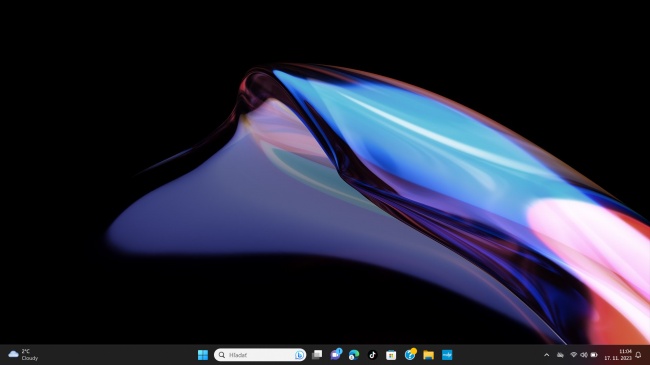Click the OneDrive cloud tray icon
The width and height of the screenshot is (650, 365).
[560, 355]
